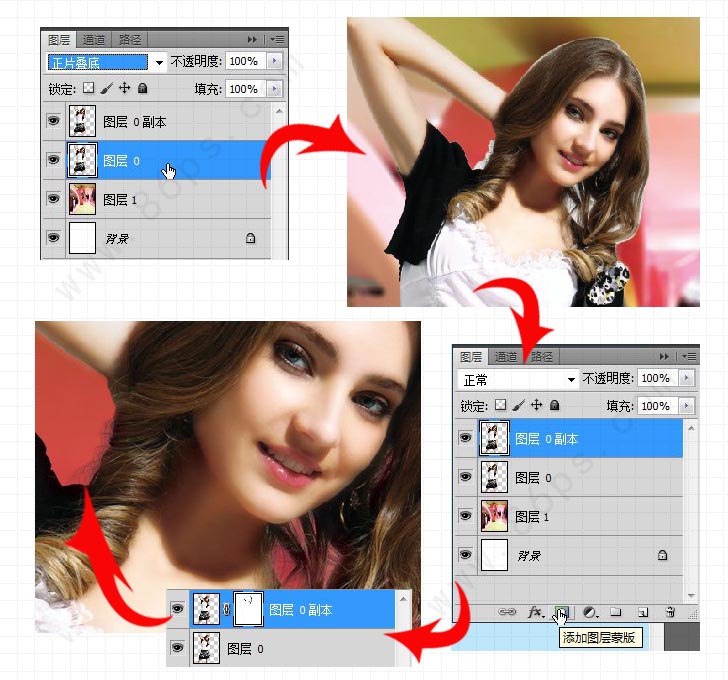Hide 图层 1 in the 正片叠底 panel
This screenshot has width=728, height=680.
tap(53, 199)
